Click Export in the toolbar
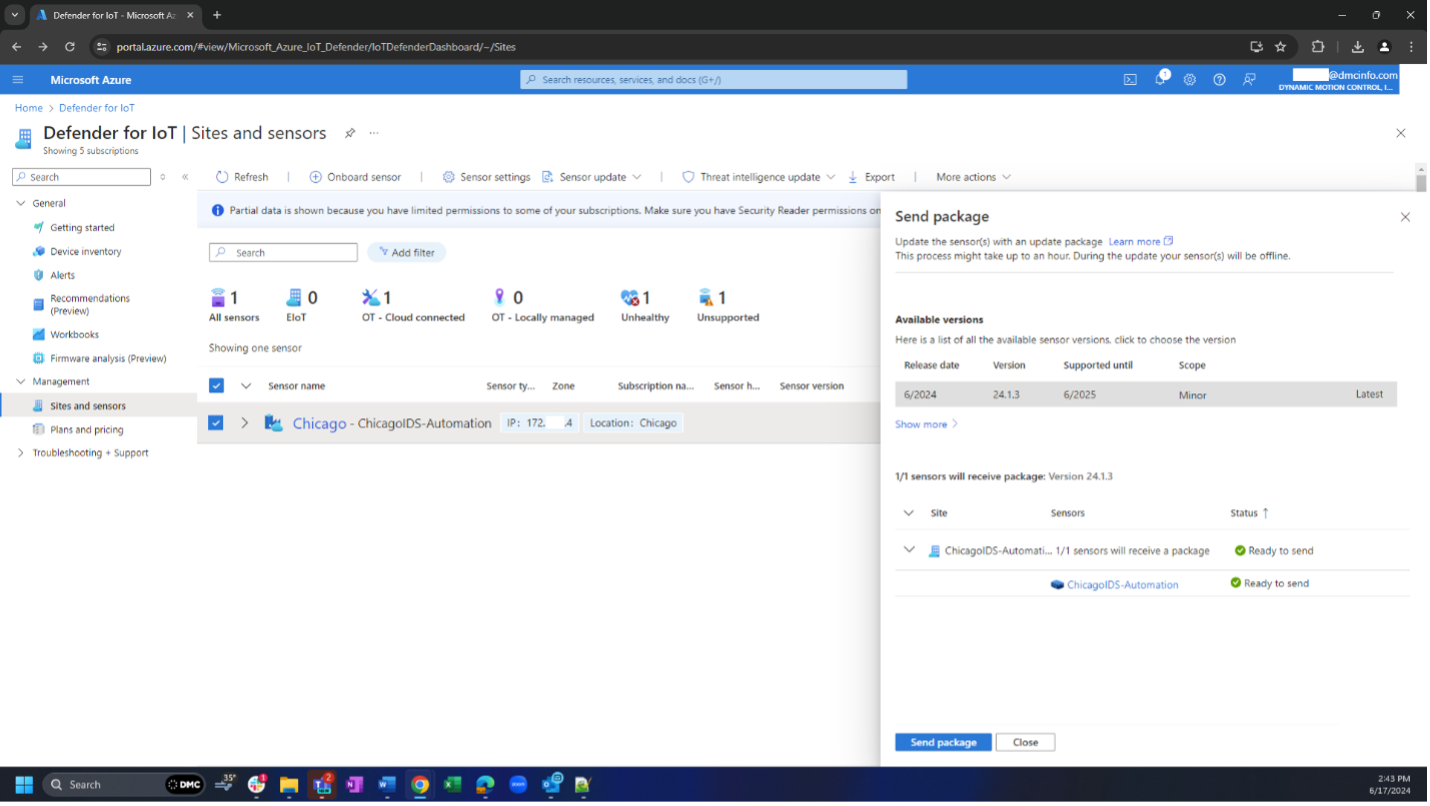 tap(871, 177)
